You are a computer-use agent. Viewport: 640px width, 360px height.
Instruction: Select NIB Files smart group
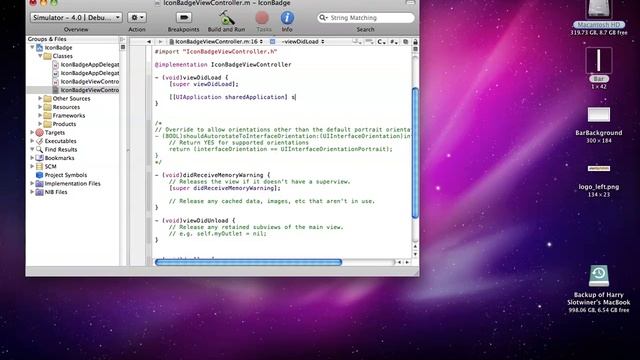click(56, 192)
